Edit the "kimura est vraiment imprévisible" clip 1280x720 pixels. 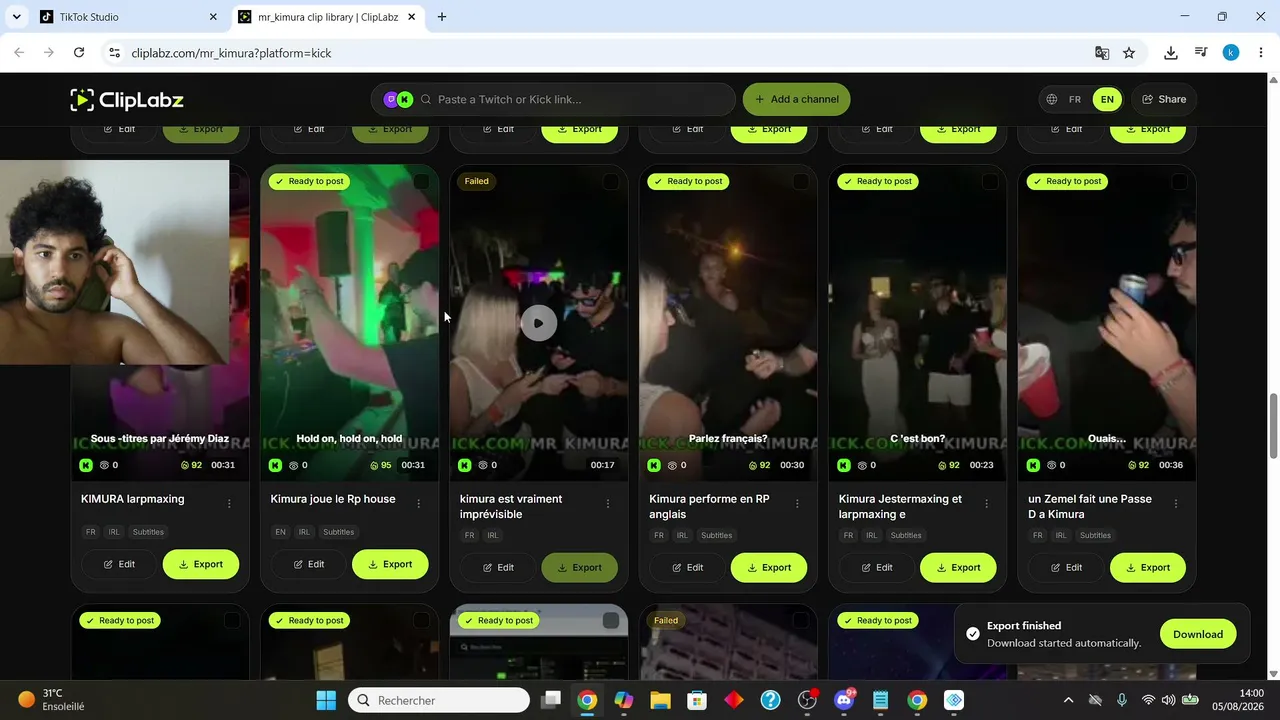pyautogui.click(x=497, y=567)
